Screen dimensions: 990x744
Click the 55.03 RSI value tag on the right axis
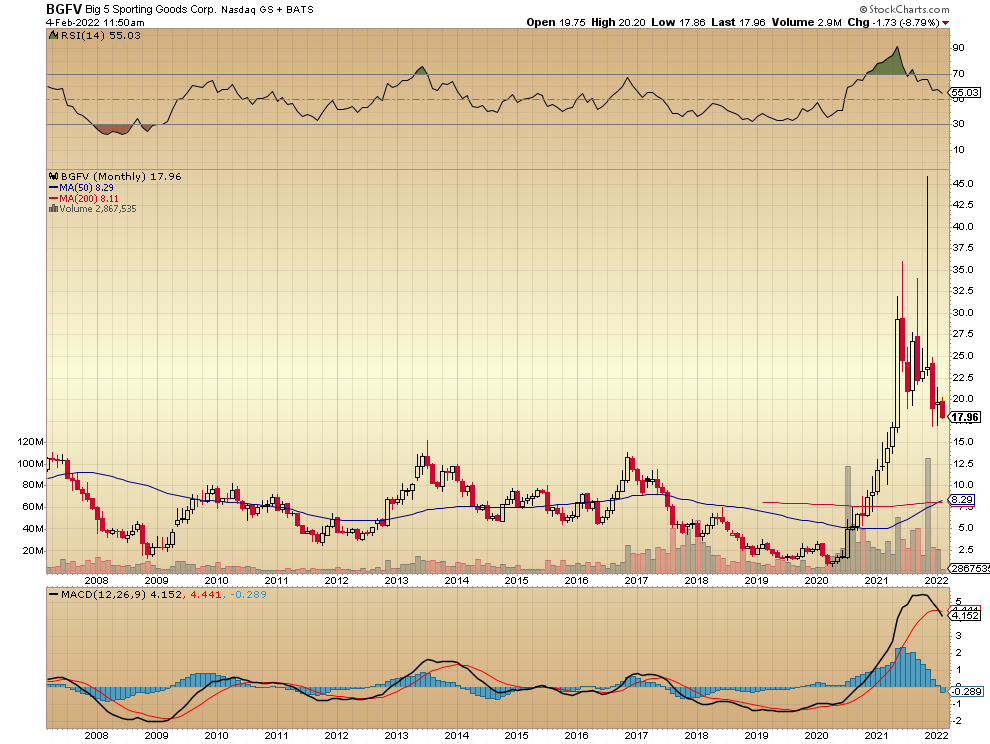coord(965,92)
